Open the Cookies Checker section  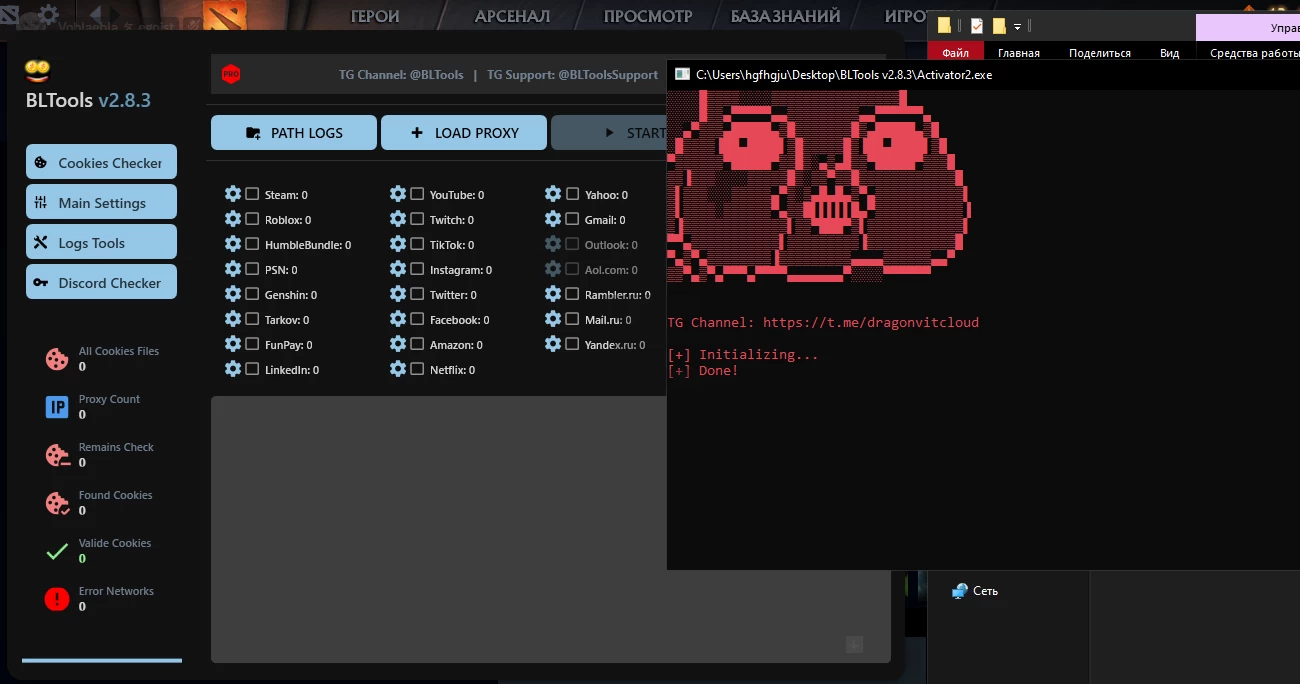pos(101,162)
